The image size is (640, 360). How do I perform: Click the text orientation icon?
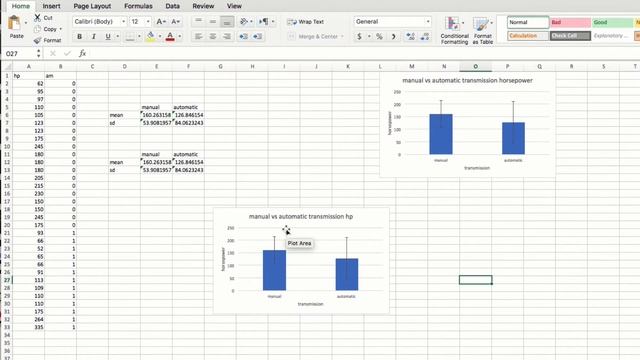tap(244, 21)
